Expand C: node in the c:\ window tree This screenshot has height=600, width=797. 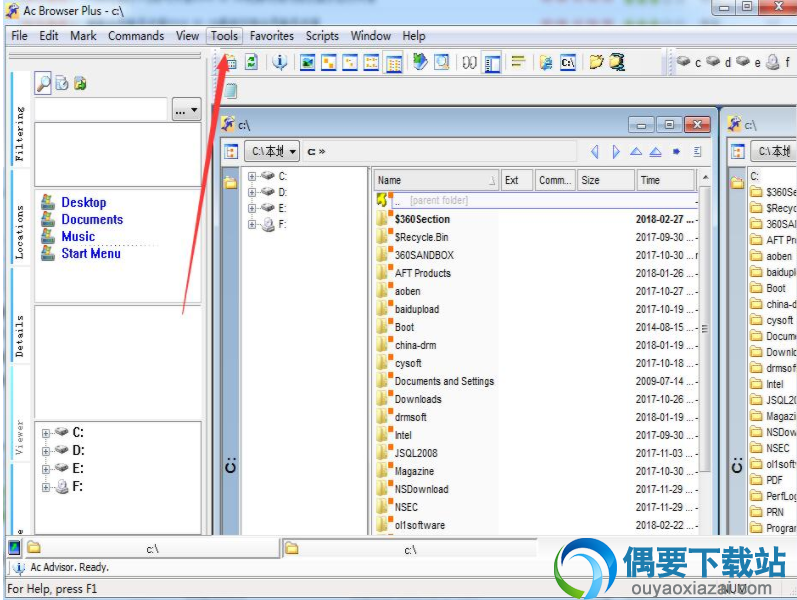[252, 176]
